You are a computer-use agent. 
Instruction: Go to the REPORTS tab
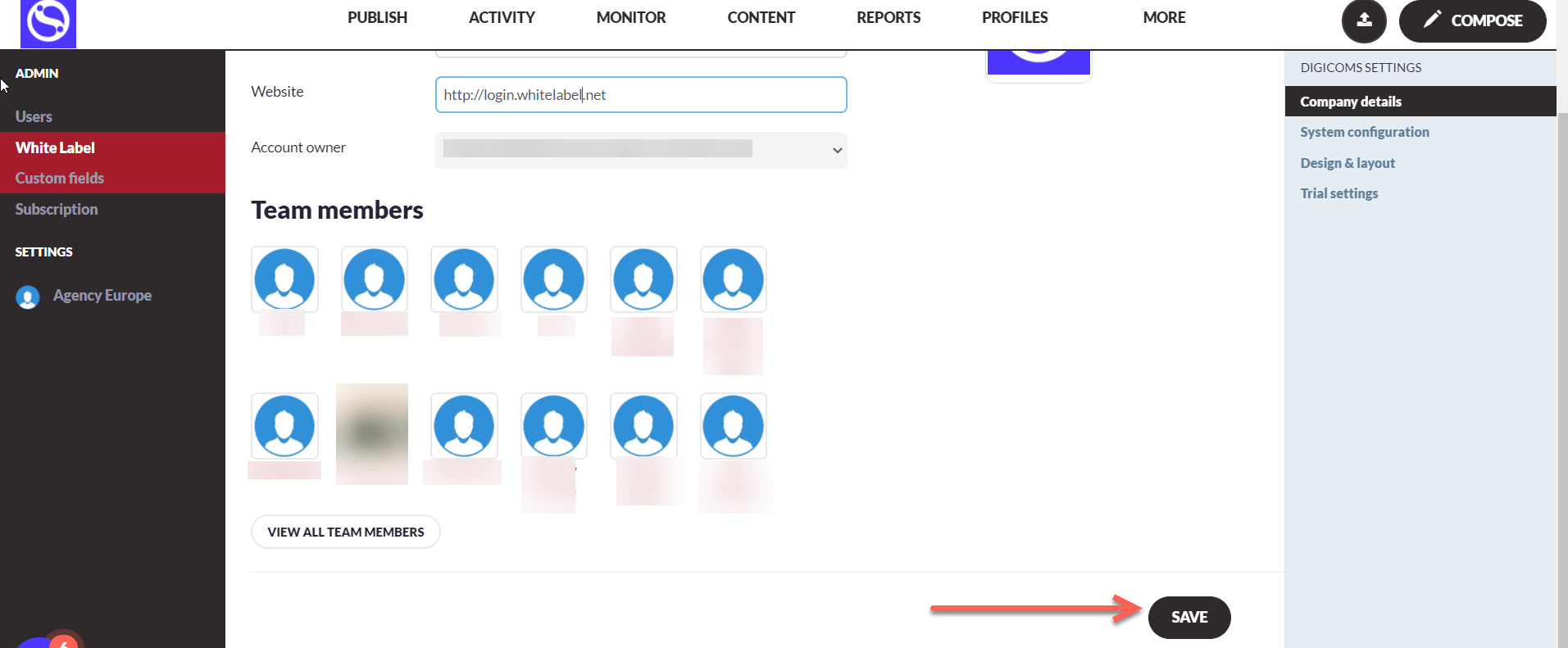point(888,17)
